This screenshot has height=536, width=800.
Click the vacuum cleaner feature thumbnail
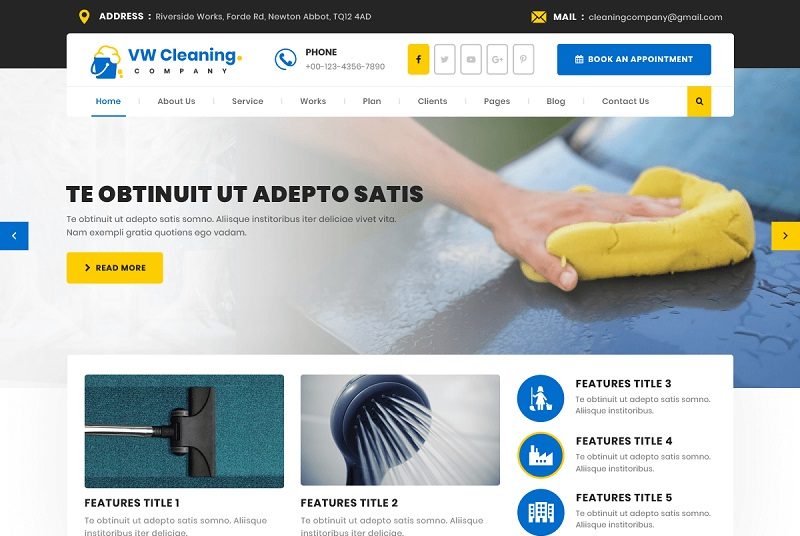pos(184,431)
